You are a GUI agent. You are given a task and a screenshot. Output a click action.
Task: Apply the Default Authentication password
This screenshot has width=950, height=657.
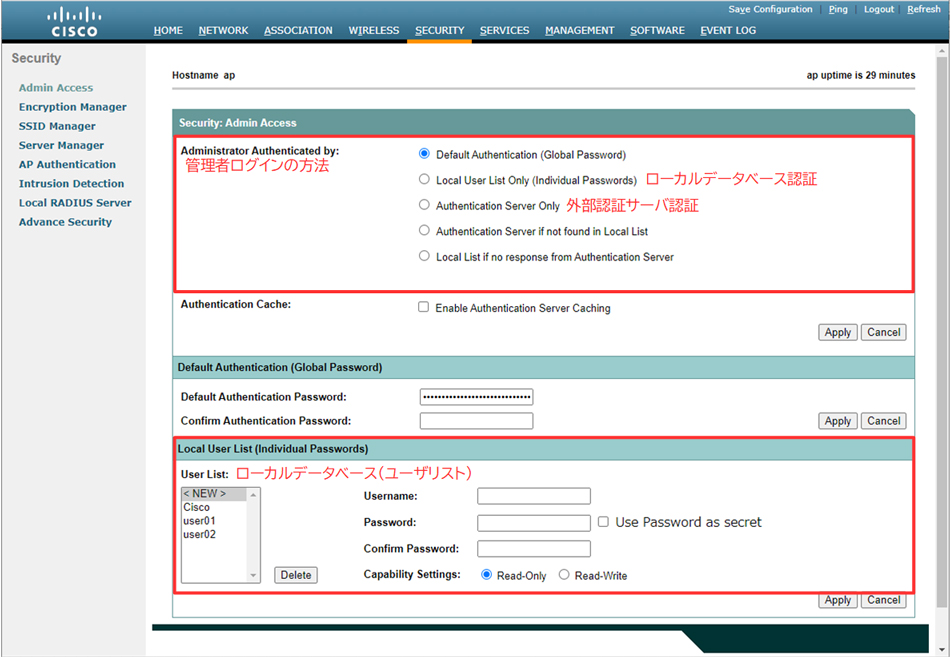[x=837, y=421]
